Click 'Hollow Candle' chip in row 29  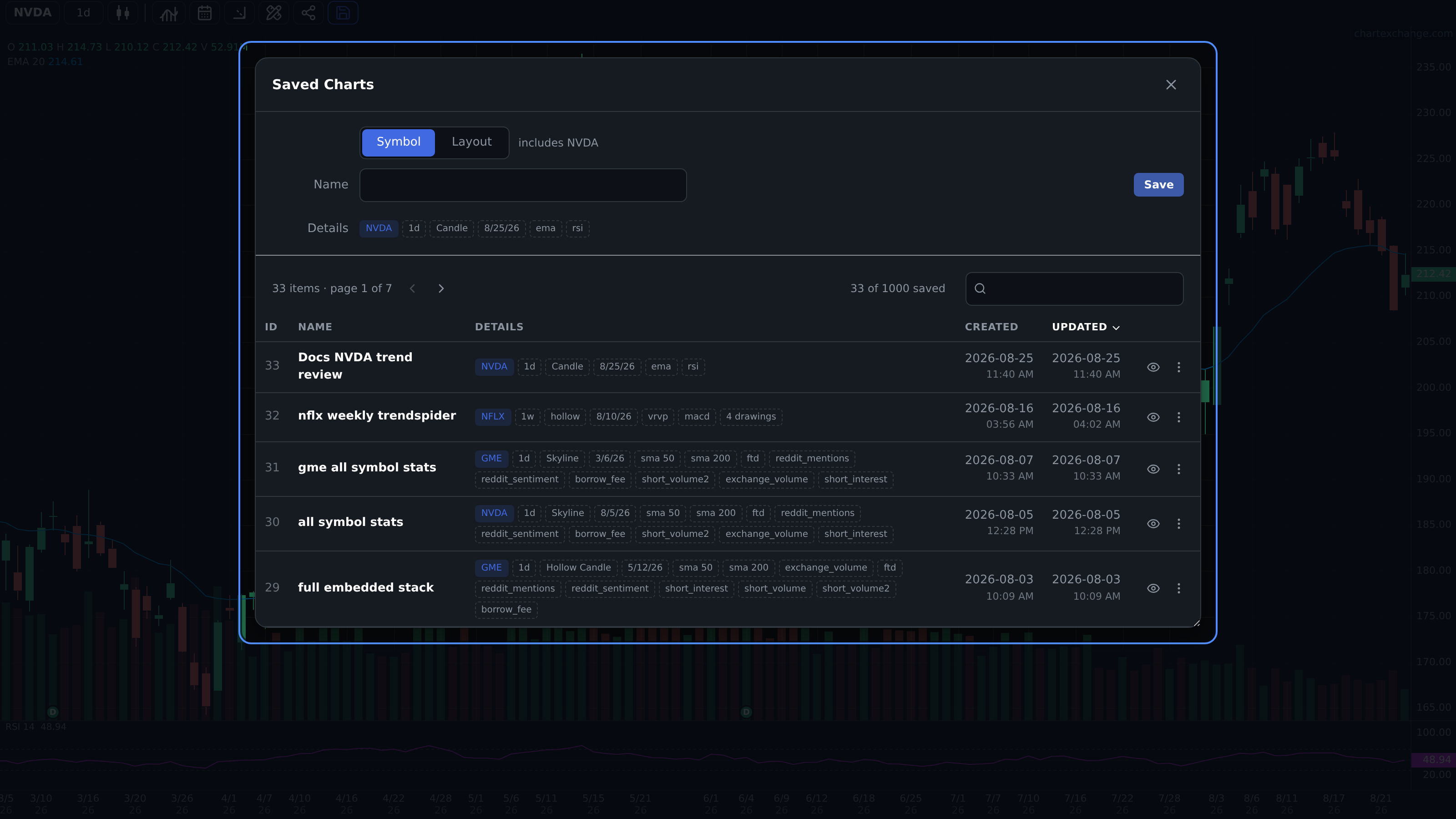click(578, 567)
